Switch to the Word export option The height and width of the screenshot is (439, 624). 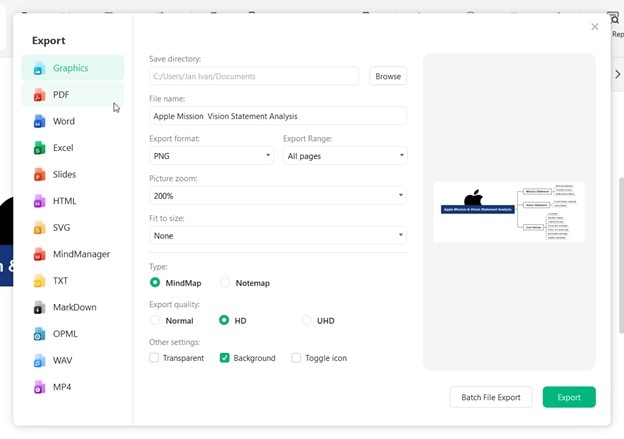pos(72,121)
